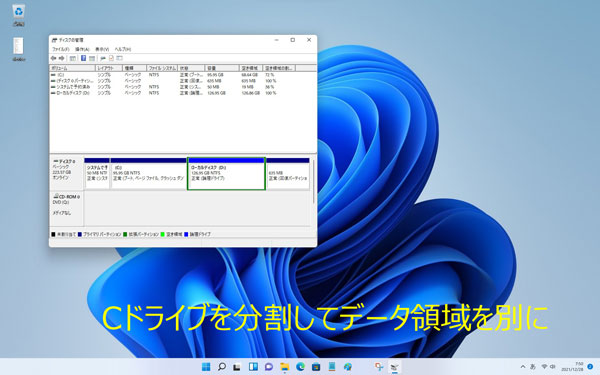
Task: Sort by the 種類 column header
Action: point(134,68)
